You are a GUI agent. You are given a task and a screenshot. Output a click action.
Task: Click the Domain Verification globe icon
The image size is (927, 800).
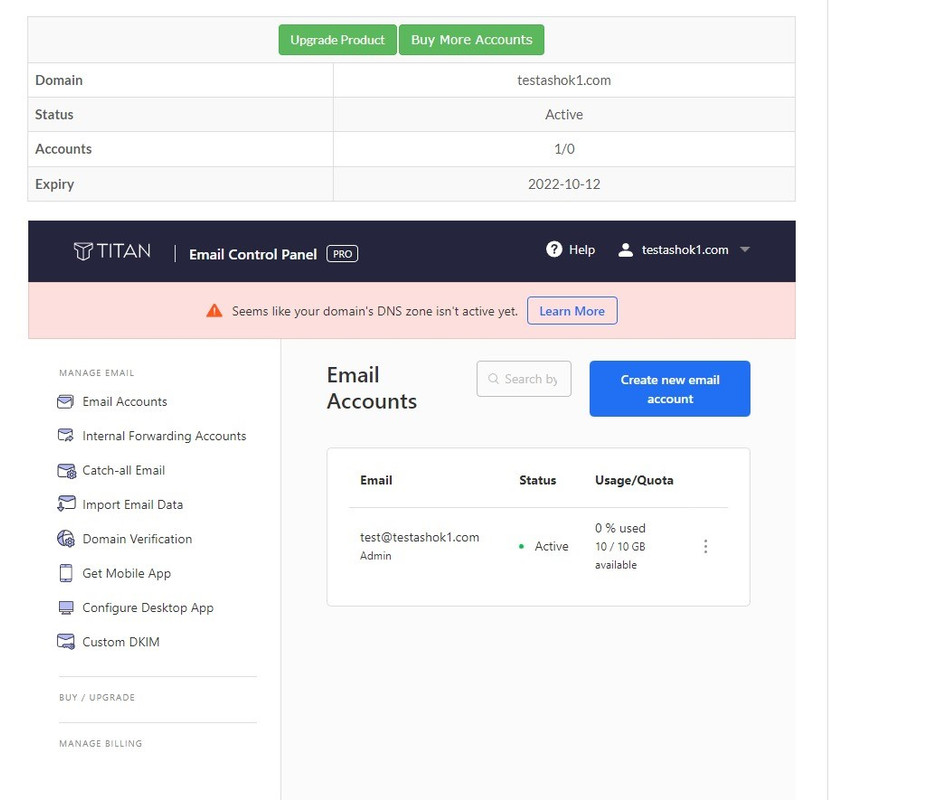66,539
